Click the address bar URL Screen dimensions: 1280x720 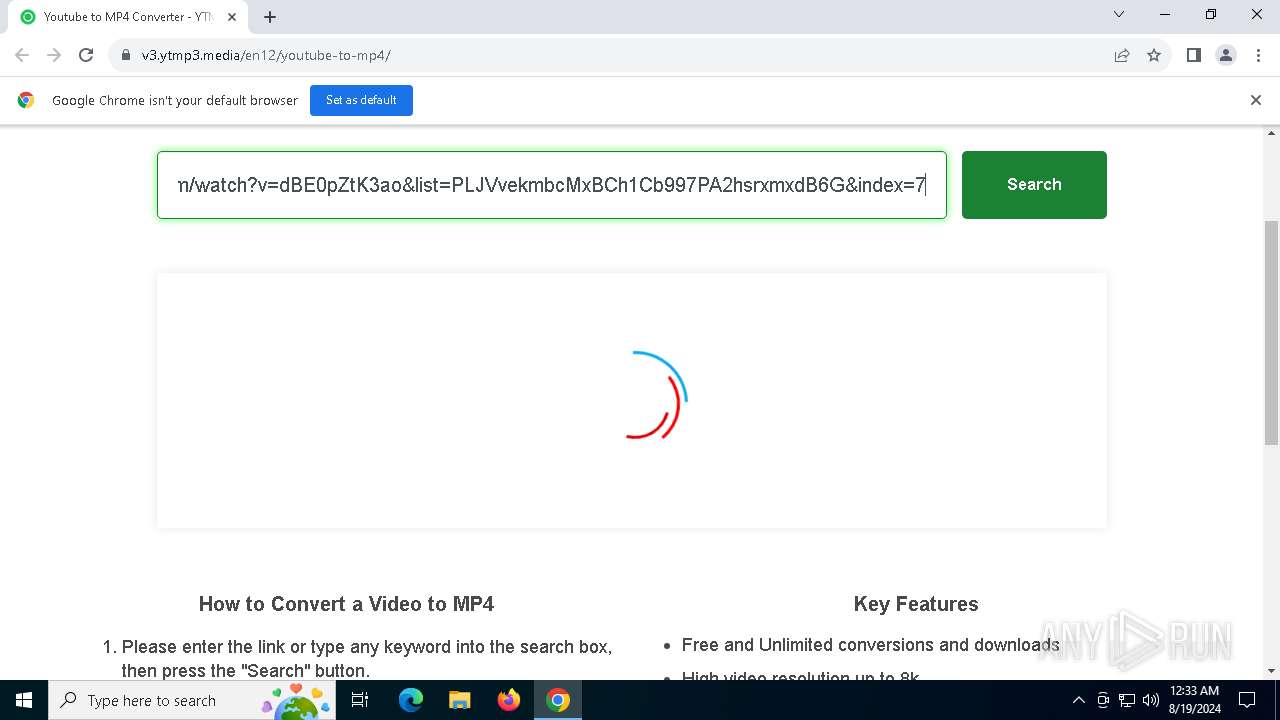point(266,55)
